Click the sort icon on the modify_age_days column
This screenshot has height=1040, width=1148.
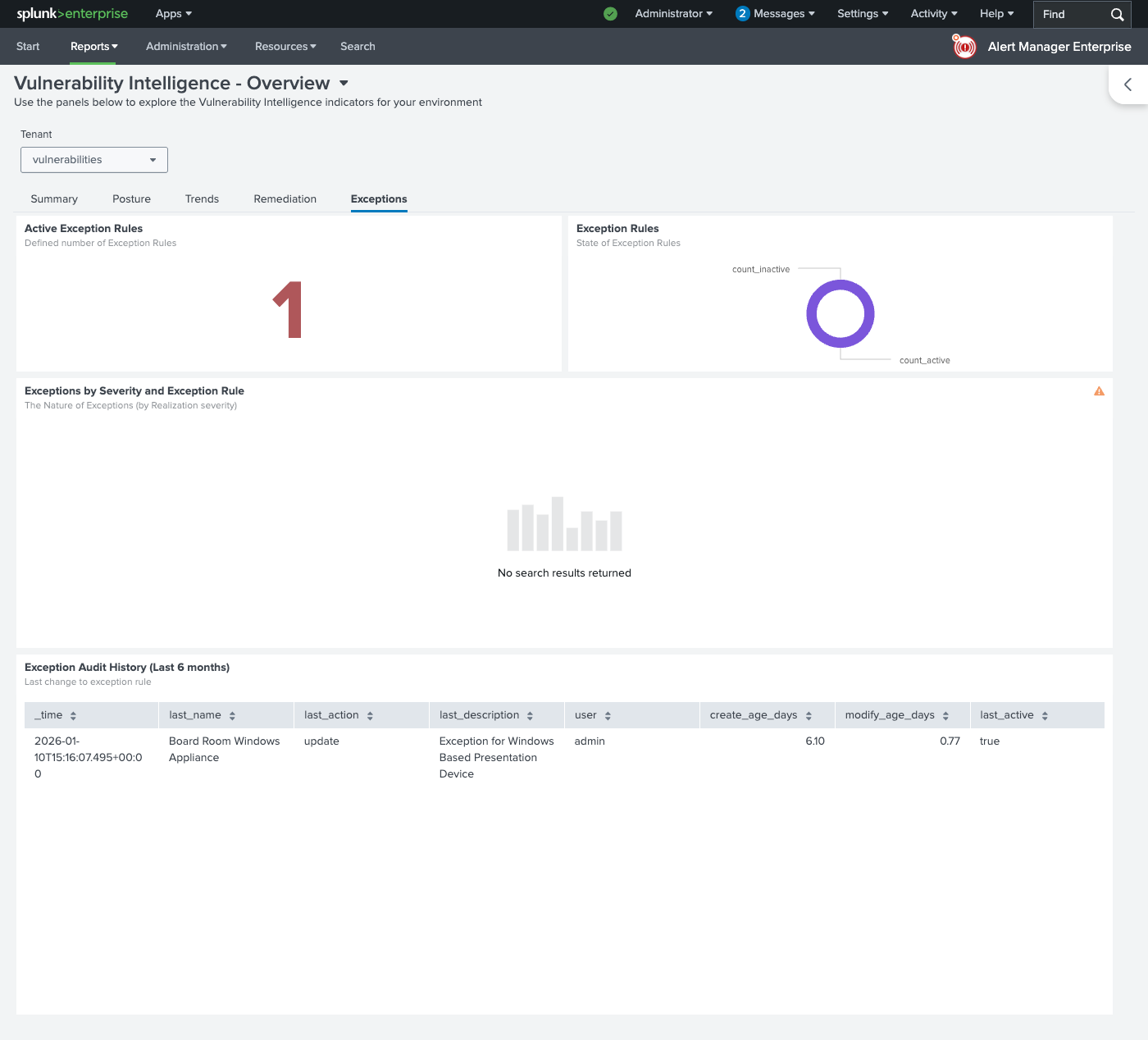coord(945,714)
